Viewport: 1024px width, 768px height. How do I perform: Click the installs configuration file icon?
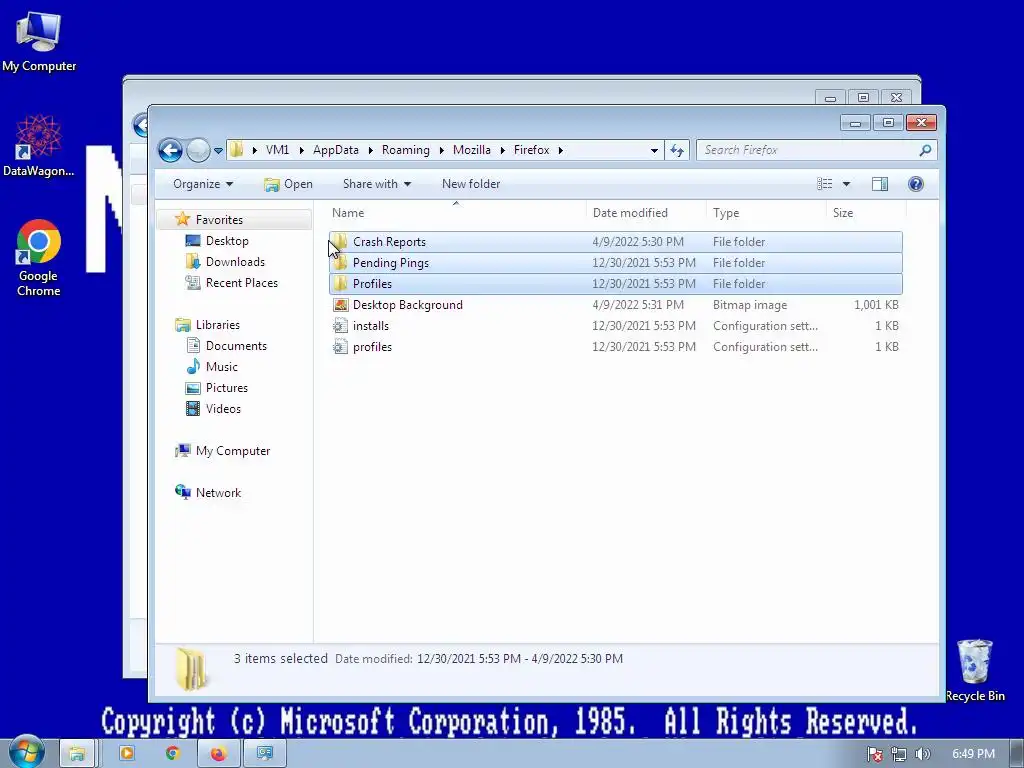coord(340,326)
